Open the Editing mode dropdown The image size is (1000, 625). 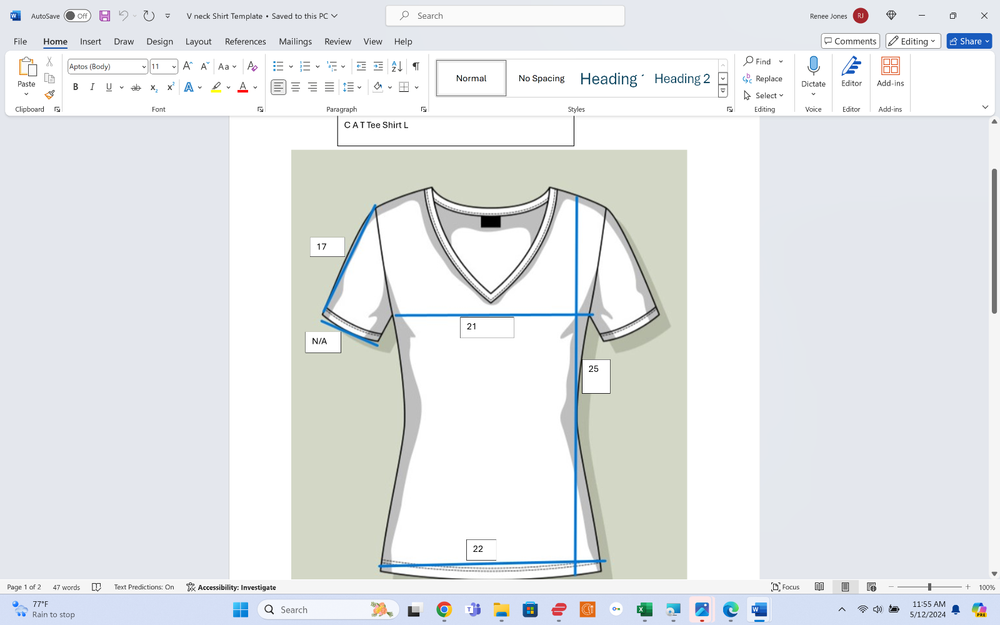(x=912, y=41)
